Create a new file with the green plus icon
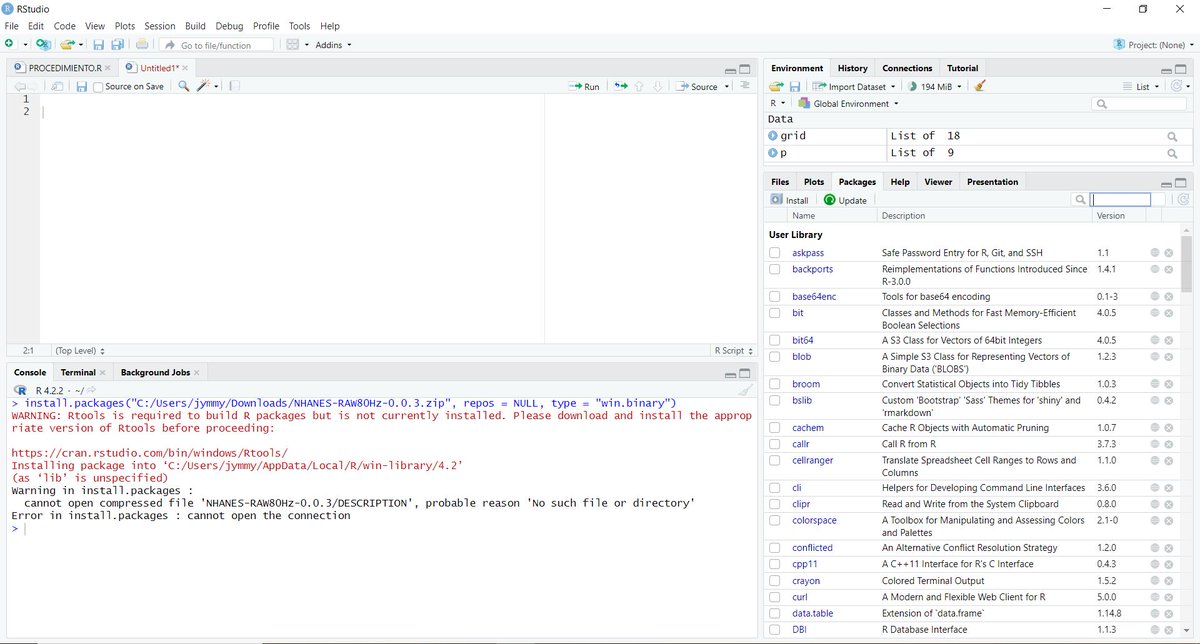The width and height of the screenshot is (1200, 644). (9, 44)
